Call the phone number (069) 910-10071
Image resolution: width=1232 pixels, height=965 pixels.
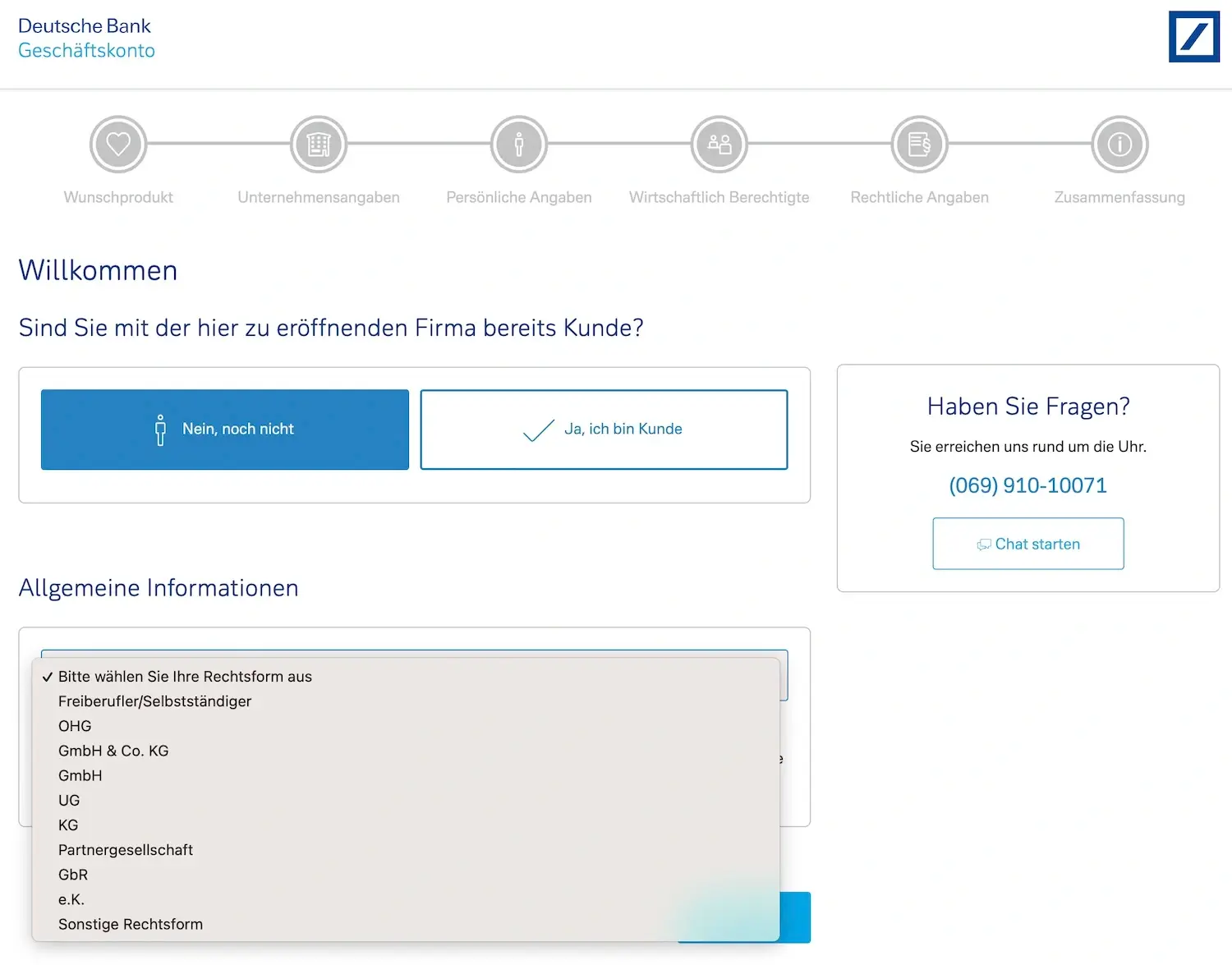(x=1028, y=485)
